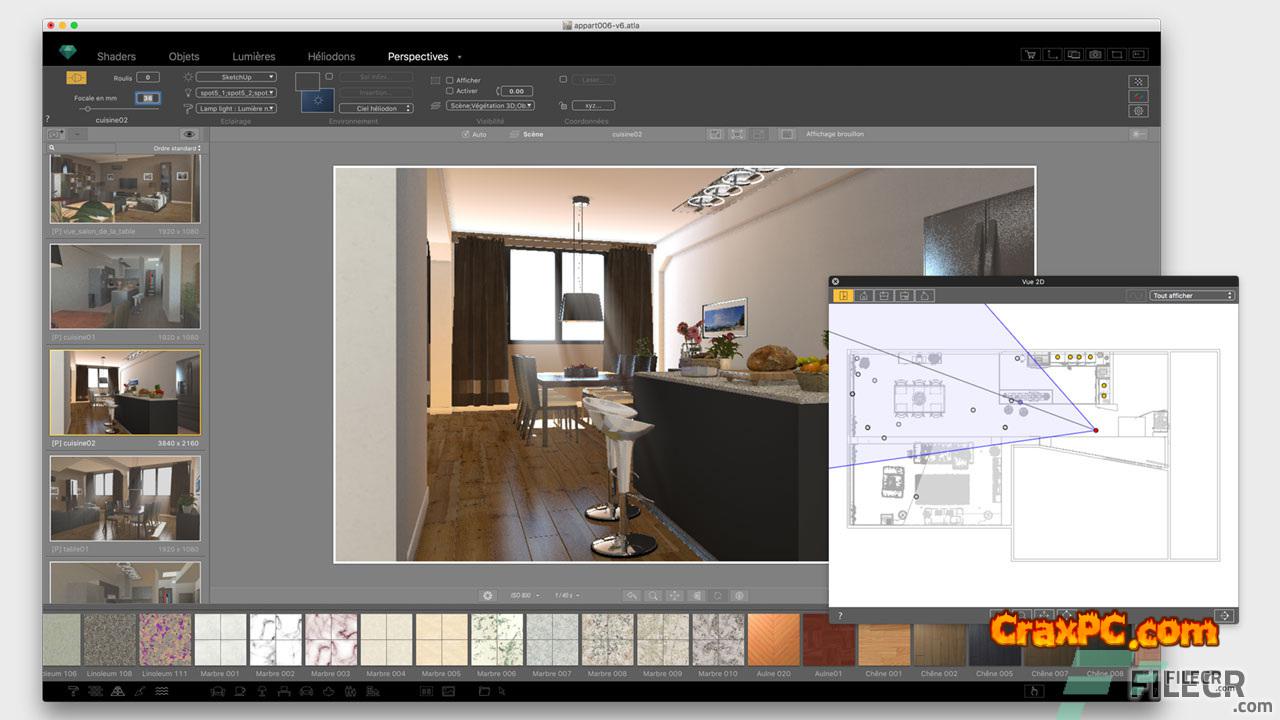Click the camera render icon in top bar
This screenshot has height=720, width=1280.
pyautogui.click(x=1095, y=55)
